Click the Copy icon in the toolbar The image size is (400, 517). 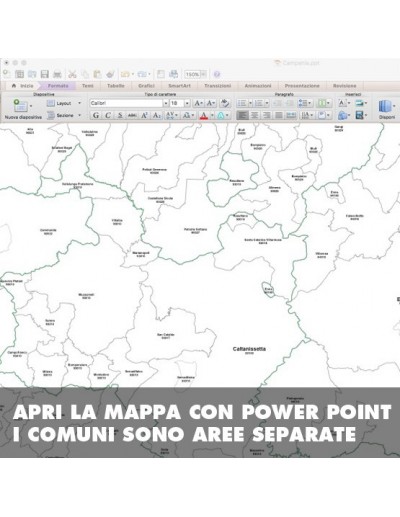[85, 74]
